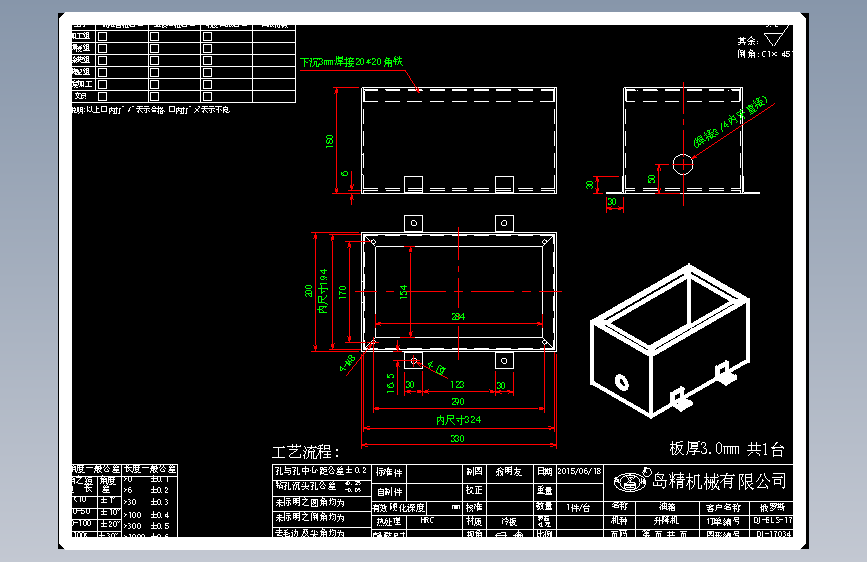Tick the middle checkbox in the 后加工 row
Screen dimensions: 867x562
(x=155, y=84)
